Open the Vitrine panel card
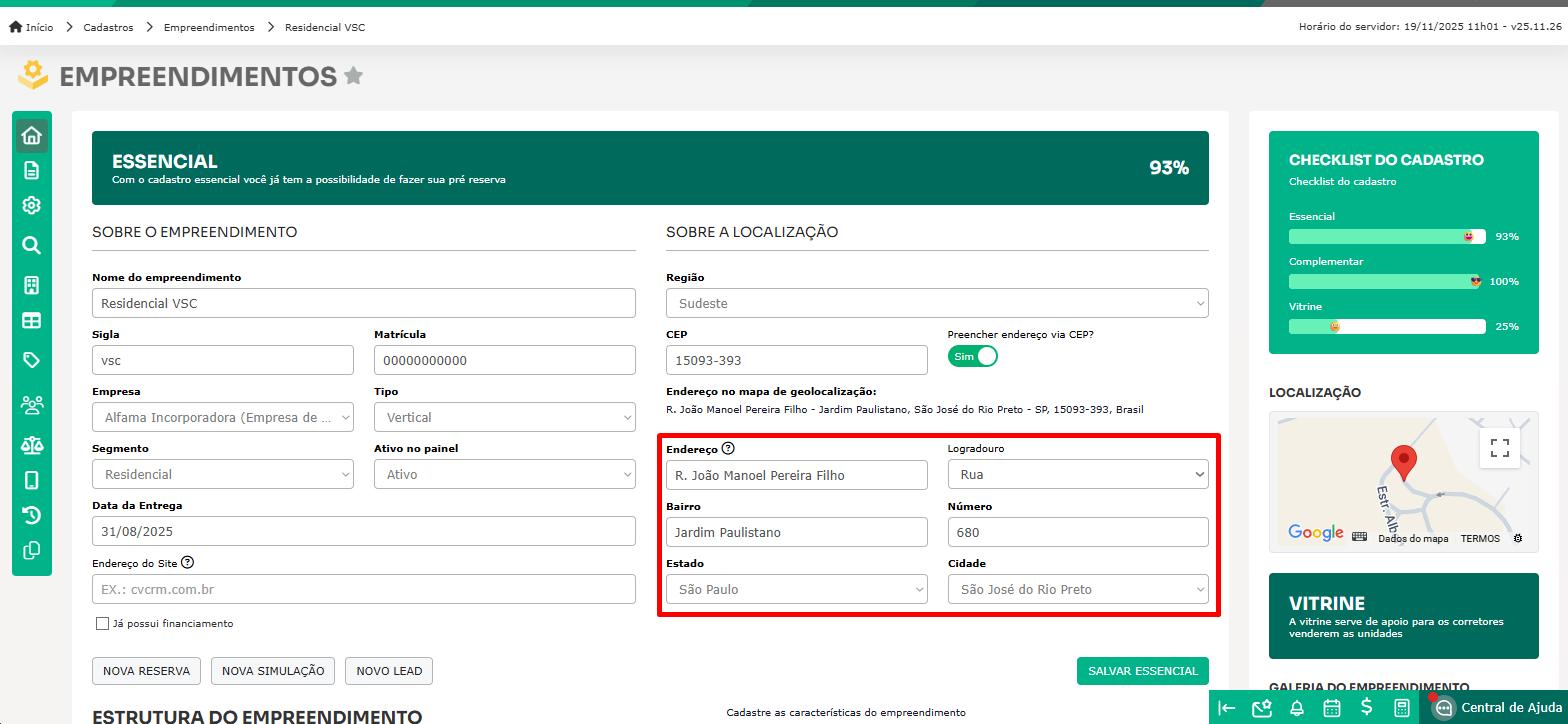1568x724 pixels. (x=1404, y=616)
